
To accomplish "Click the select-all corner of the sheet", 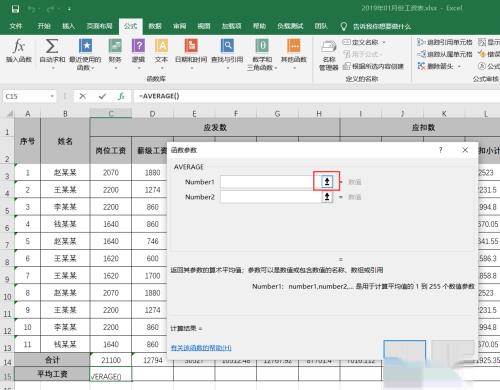I will [x=10, y=114].
